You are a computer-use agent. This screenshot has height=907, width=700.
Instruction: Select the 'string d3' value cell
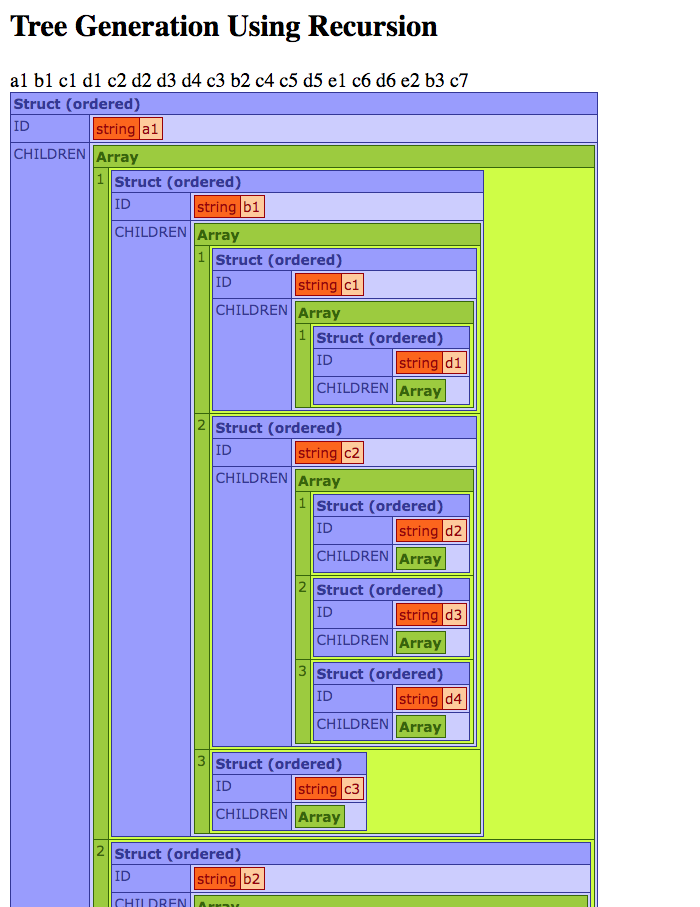[x=432, y=614]
